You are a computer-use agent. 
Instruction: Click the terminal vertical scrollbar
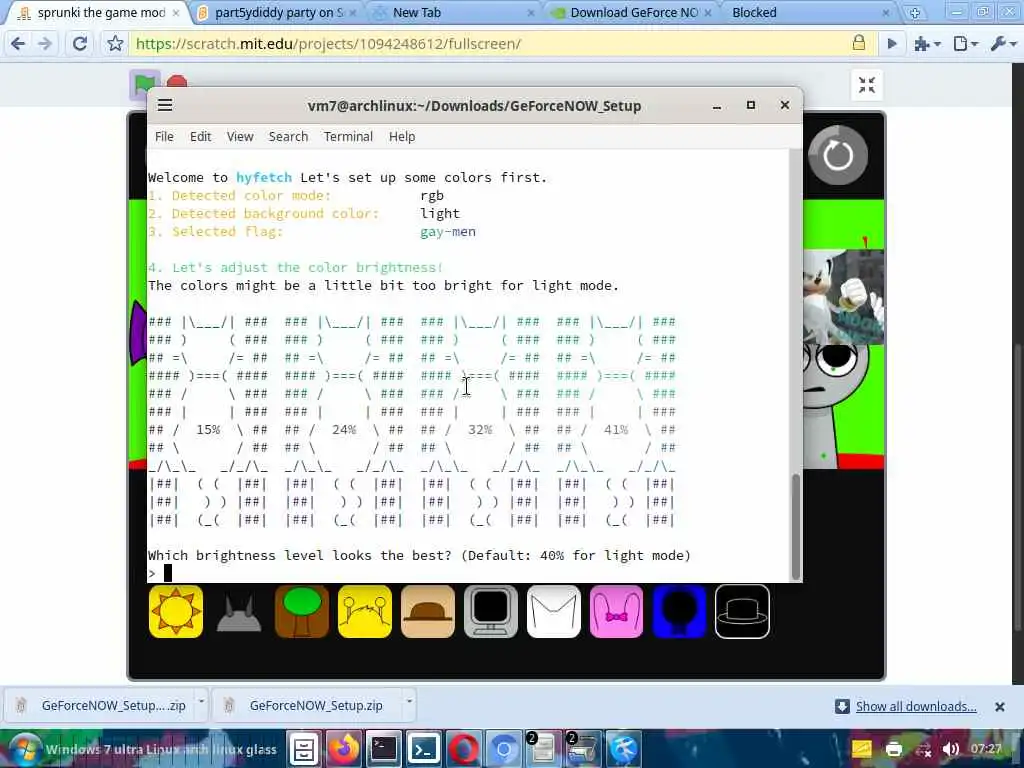(795, 526)
